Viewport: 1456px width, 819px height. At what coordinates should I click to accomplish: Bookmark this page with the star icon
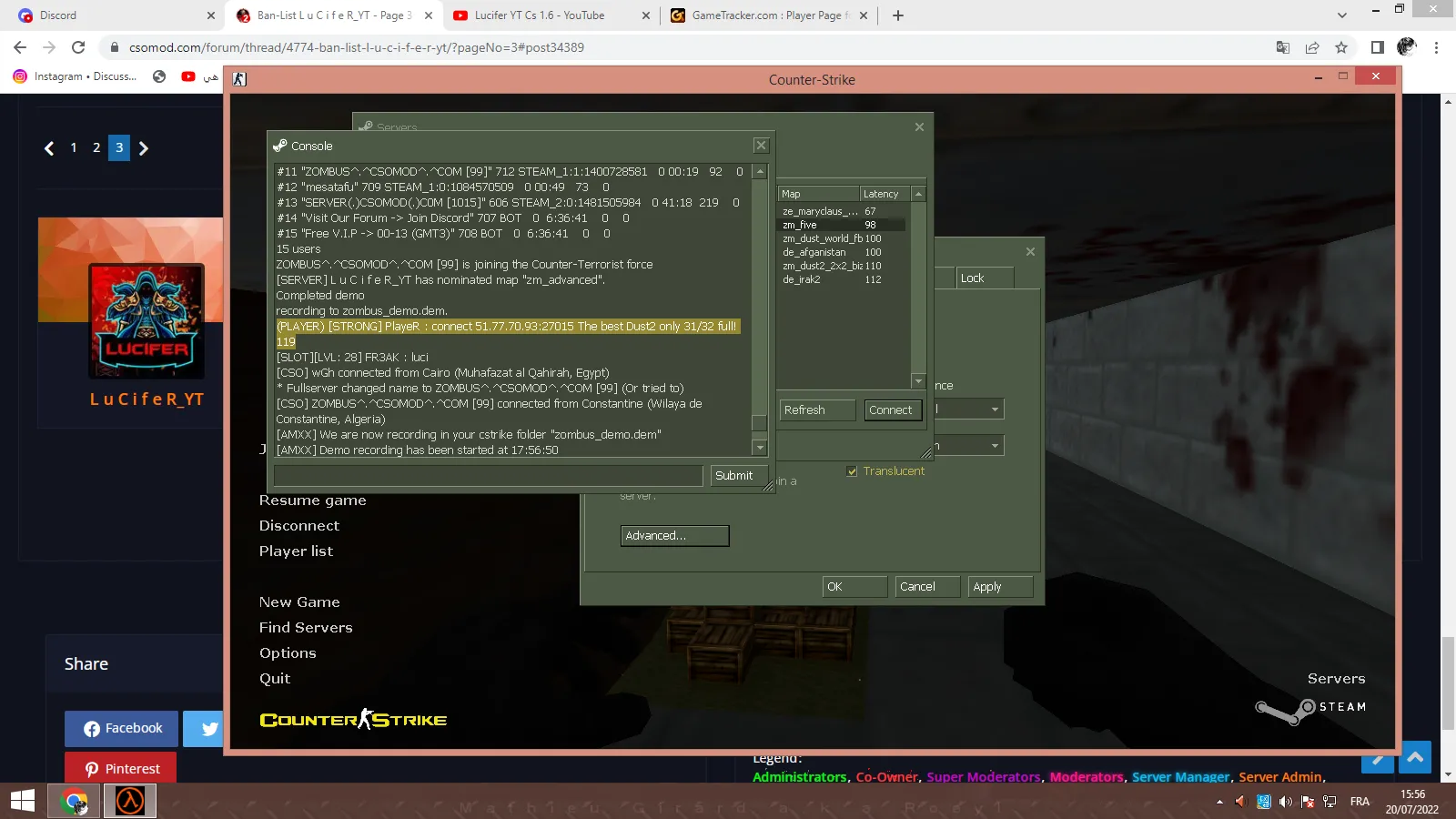tap(1340, 47)
